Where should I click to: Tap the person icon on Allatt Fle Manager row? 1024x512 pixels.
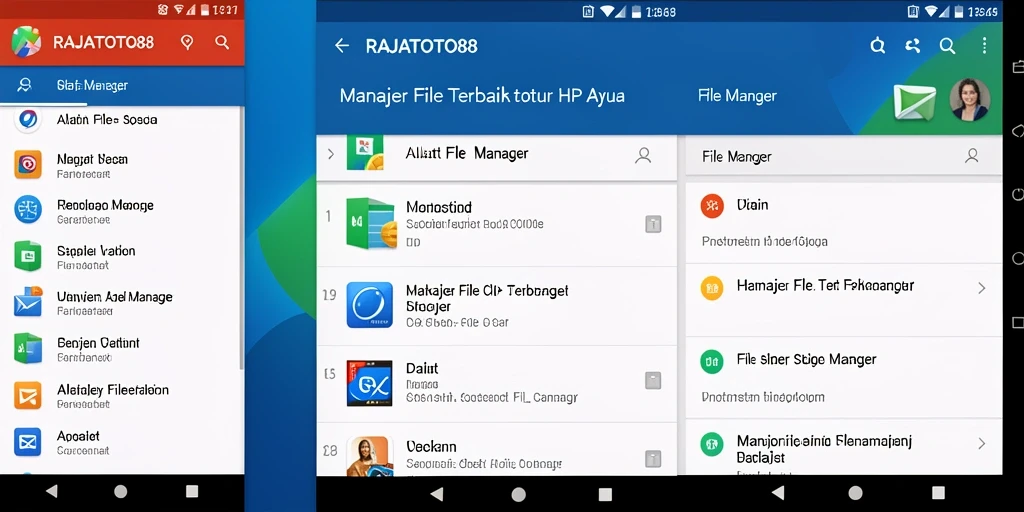(643, 155)
